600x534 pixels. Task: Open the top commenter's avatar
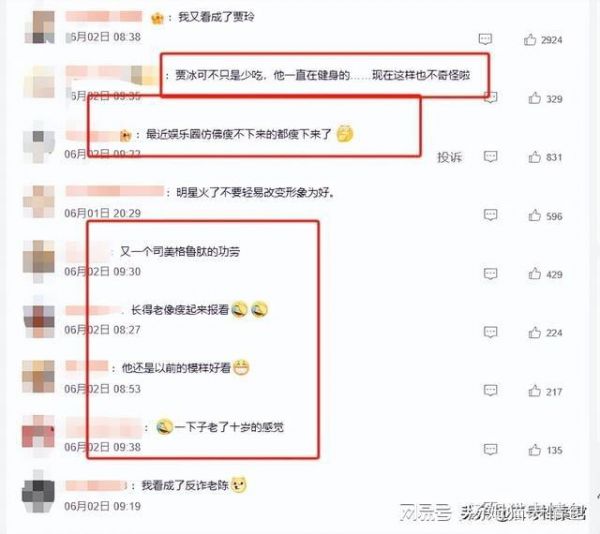click(x=39, y=27)
